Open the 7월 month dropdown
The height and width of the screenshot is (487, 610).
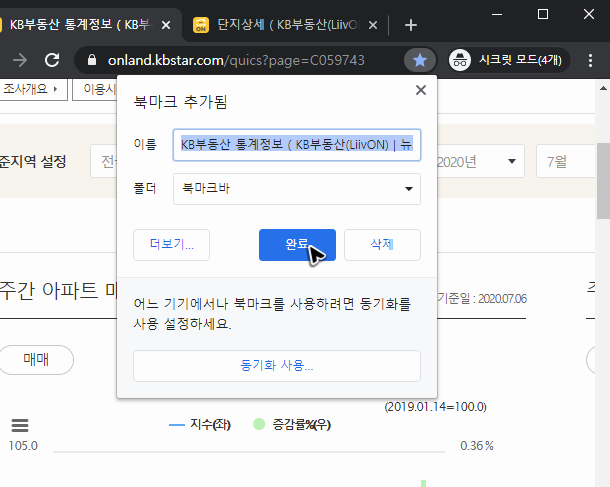pos(566,161)
